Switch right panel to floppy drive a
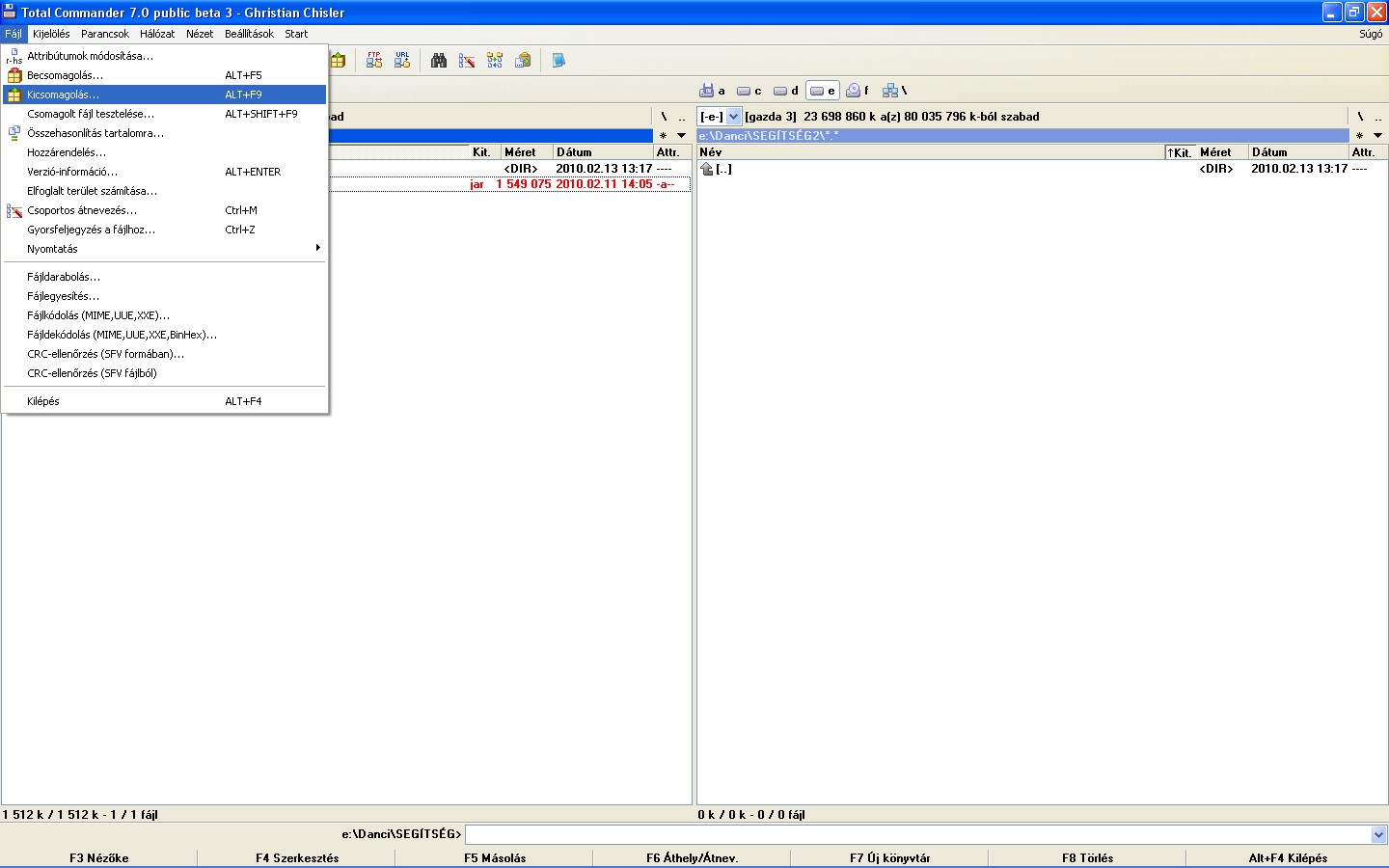 point(712,91)
